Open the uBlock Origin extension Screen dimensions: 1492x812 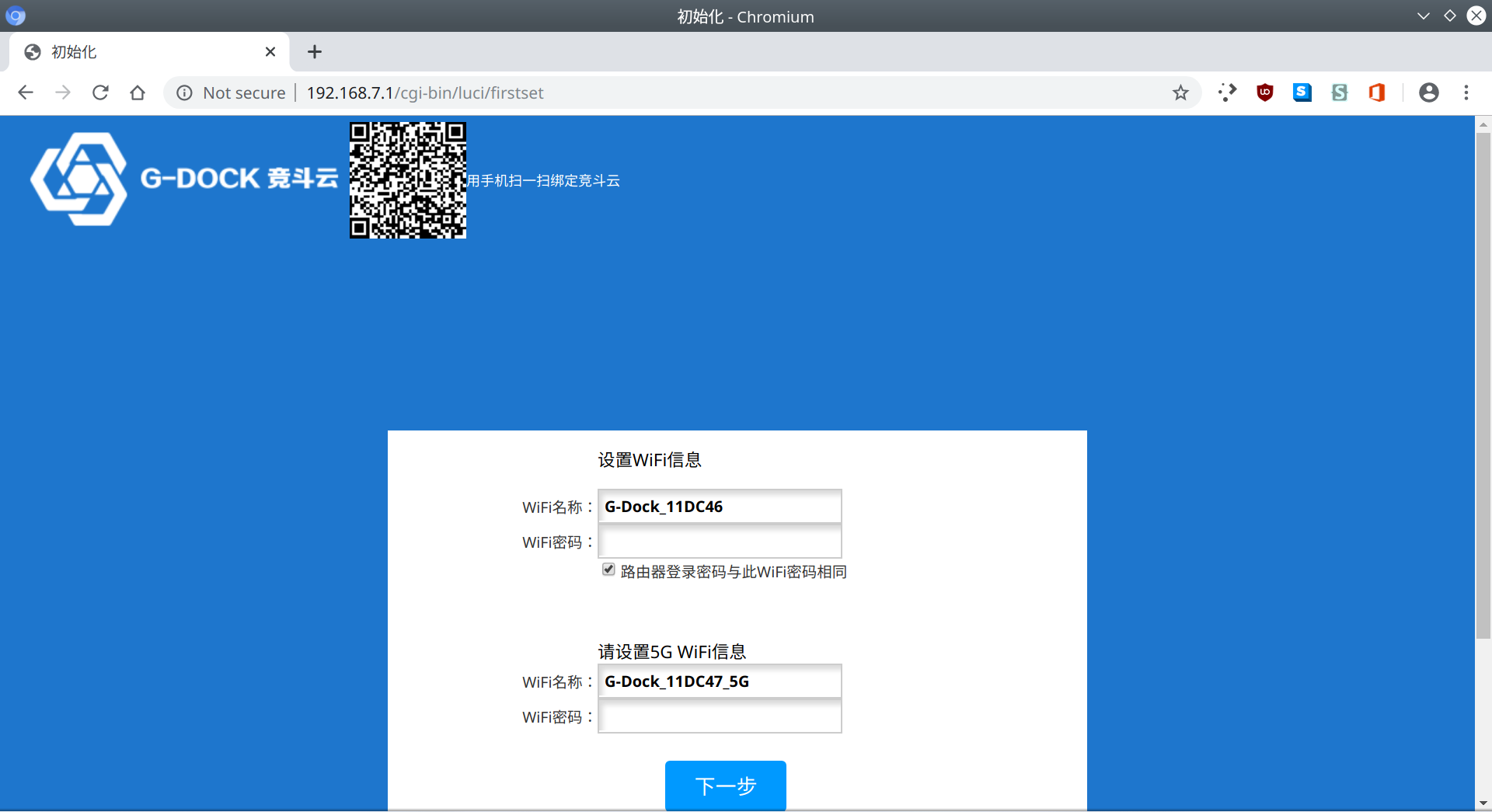[1264, 92]
